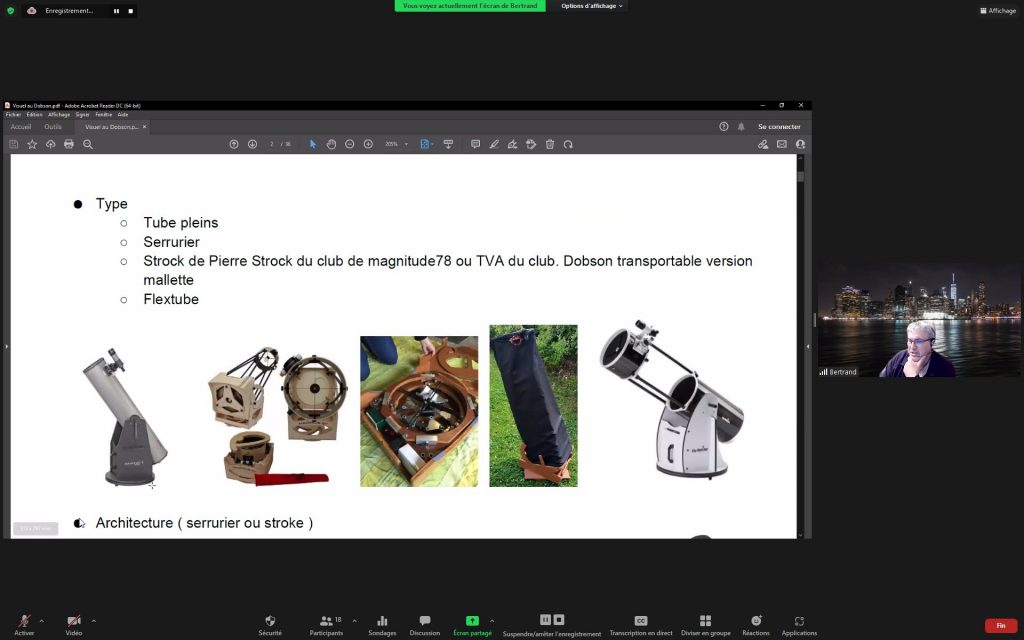The height and width of the screenshot is (640, 1024).
Task: Enable Transcription en direct captions
Action: point(641,625)
